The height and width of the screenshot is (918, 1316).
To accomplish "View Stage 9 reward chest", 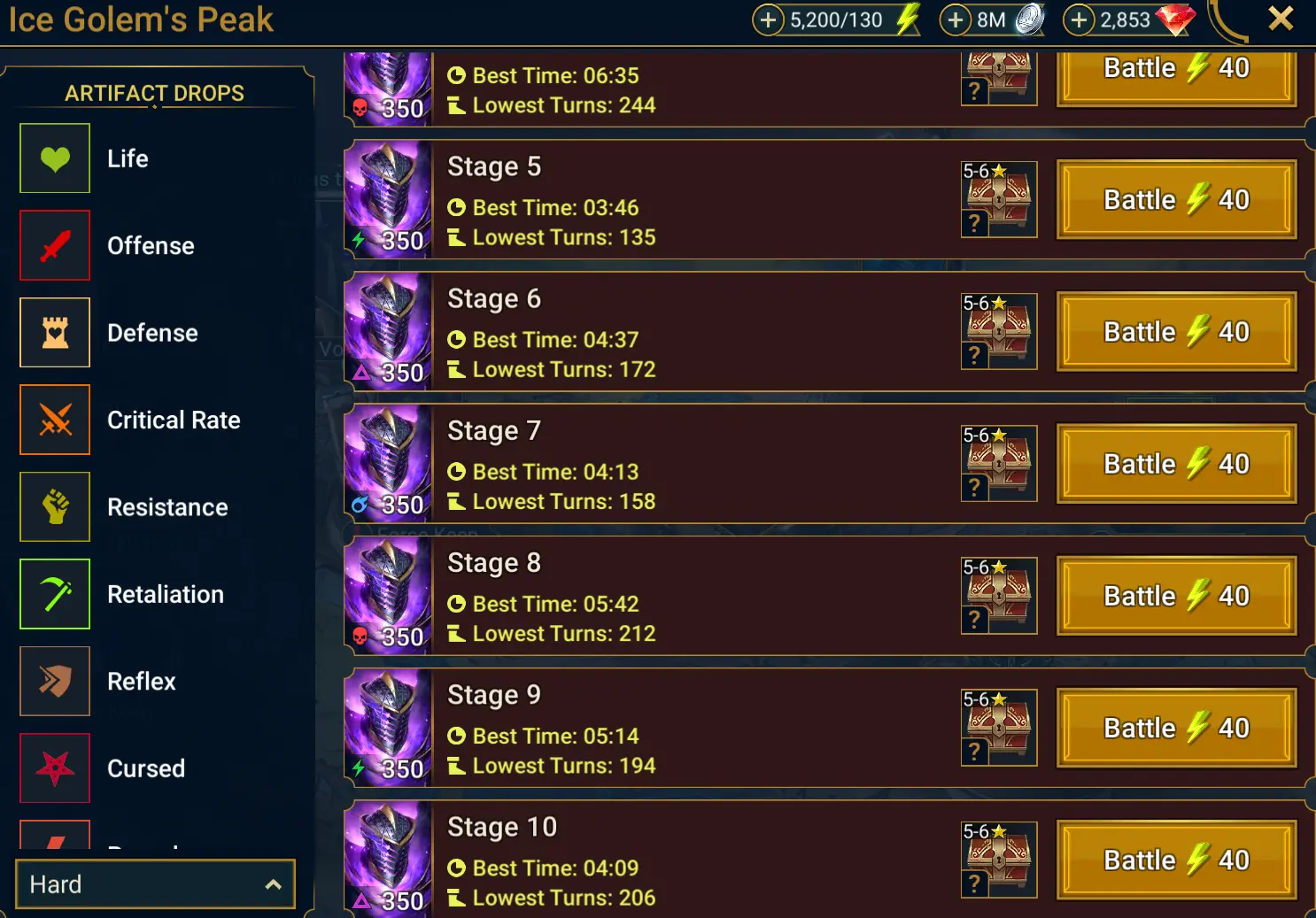I will (999, 728).
